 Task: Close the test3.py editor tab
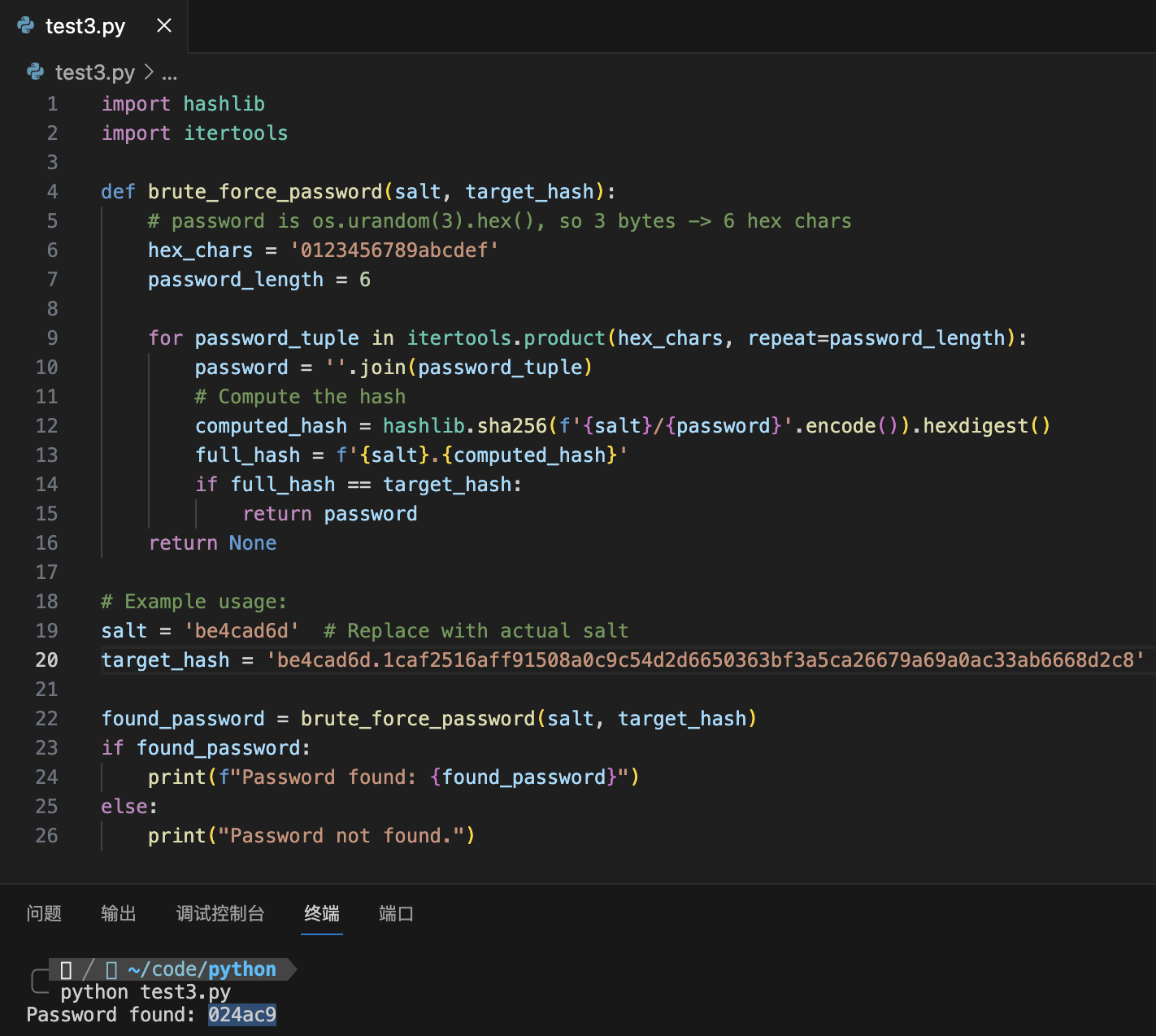pyautogui.click(x=164, y=26)
